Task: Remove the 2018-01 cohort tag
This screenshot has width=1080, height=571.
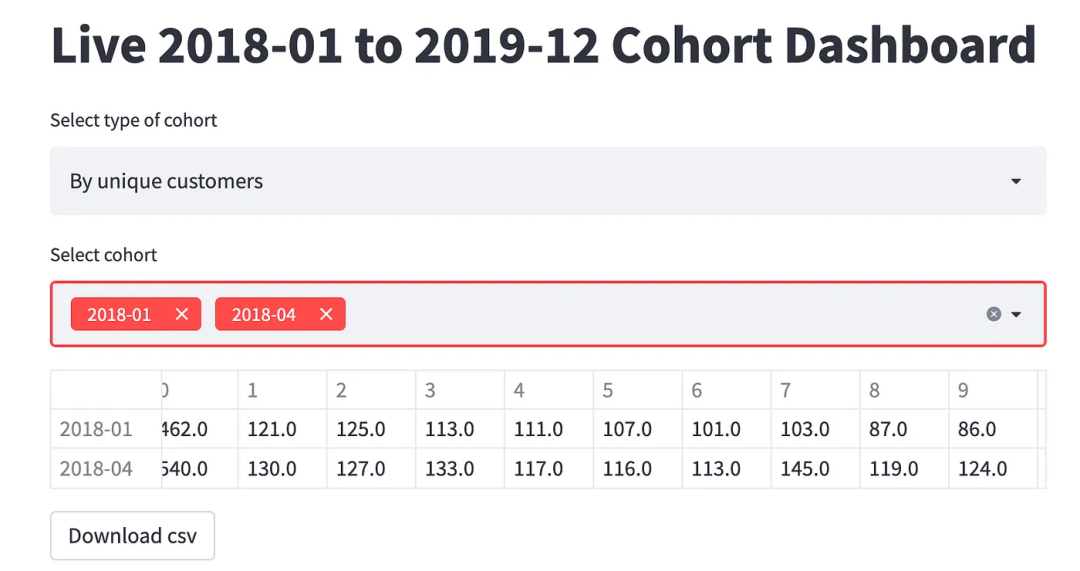Action: 181,314
